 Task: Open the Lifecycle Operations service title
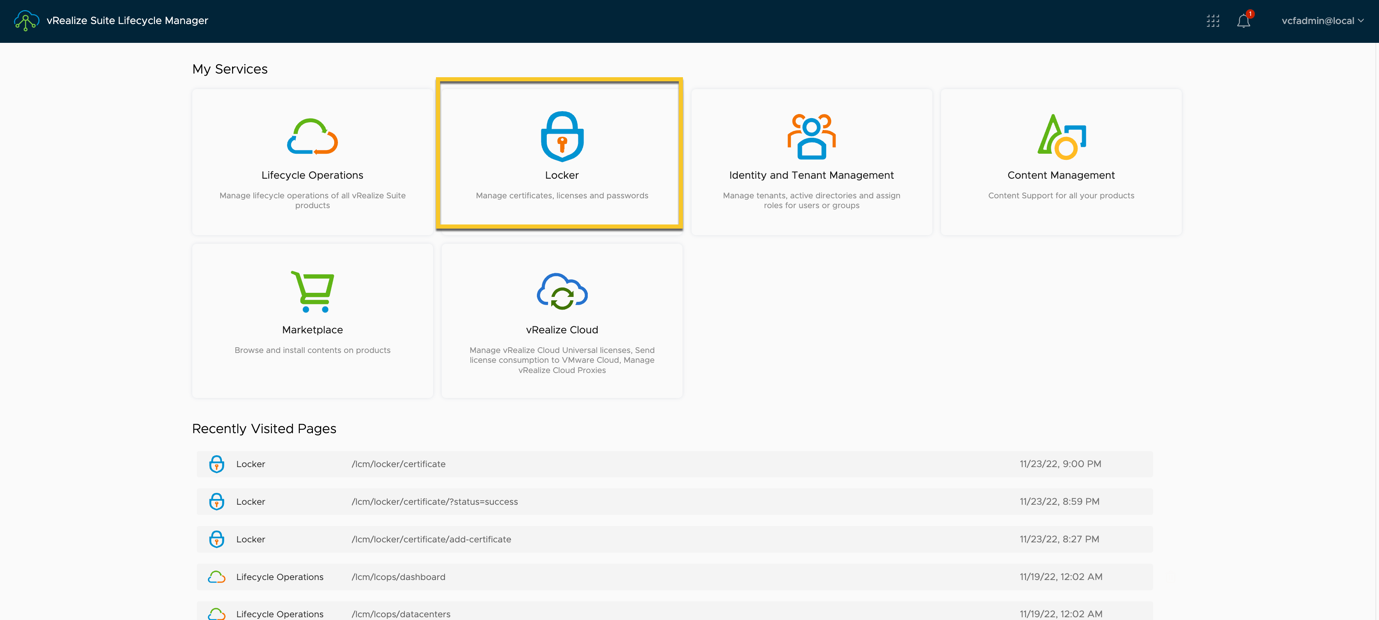312,175
